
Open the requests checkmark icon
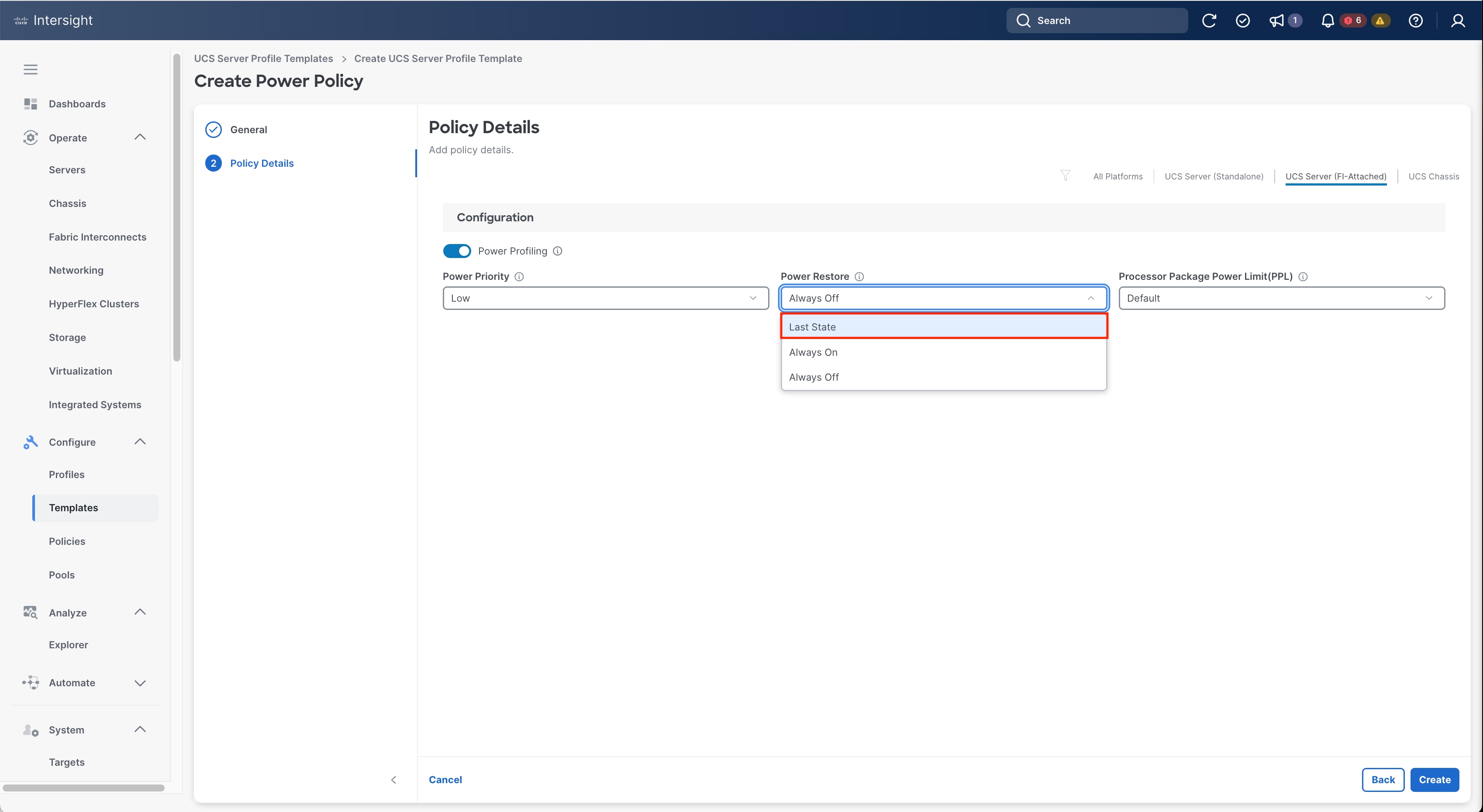pos(1242,21)
